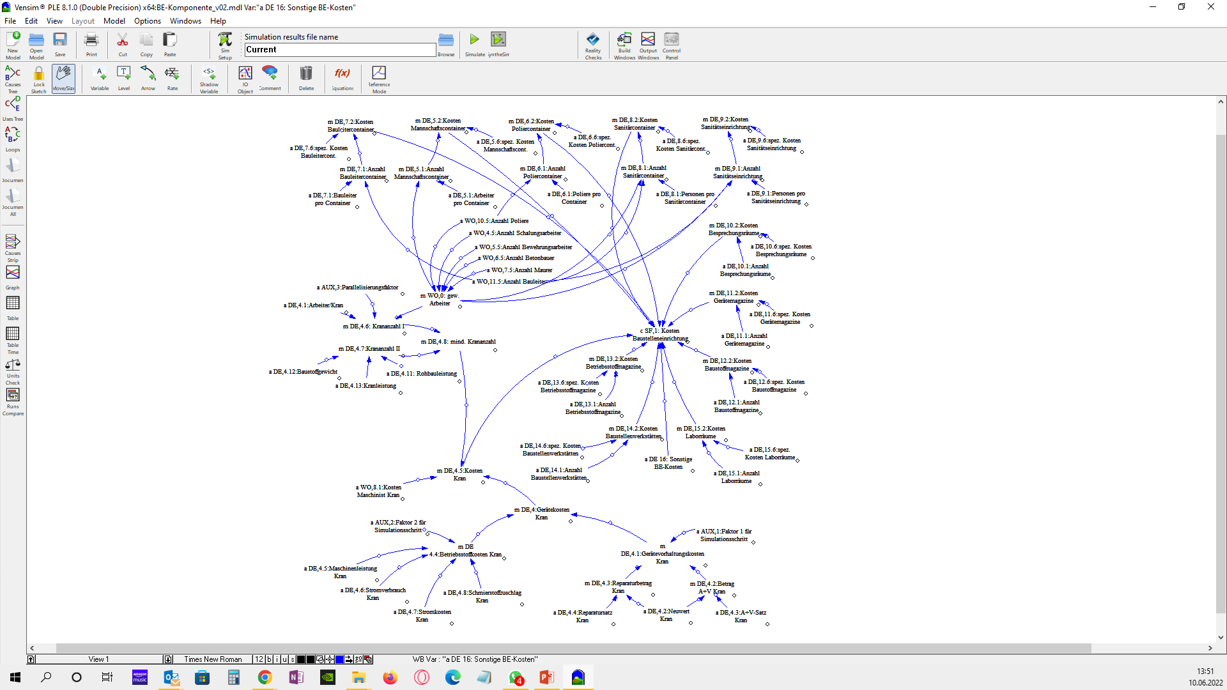The height and width of the screenshot is (690, 1227).
Task: Open the Windows menu
Action: point(185,21)
